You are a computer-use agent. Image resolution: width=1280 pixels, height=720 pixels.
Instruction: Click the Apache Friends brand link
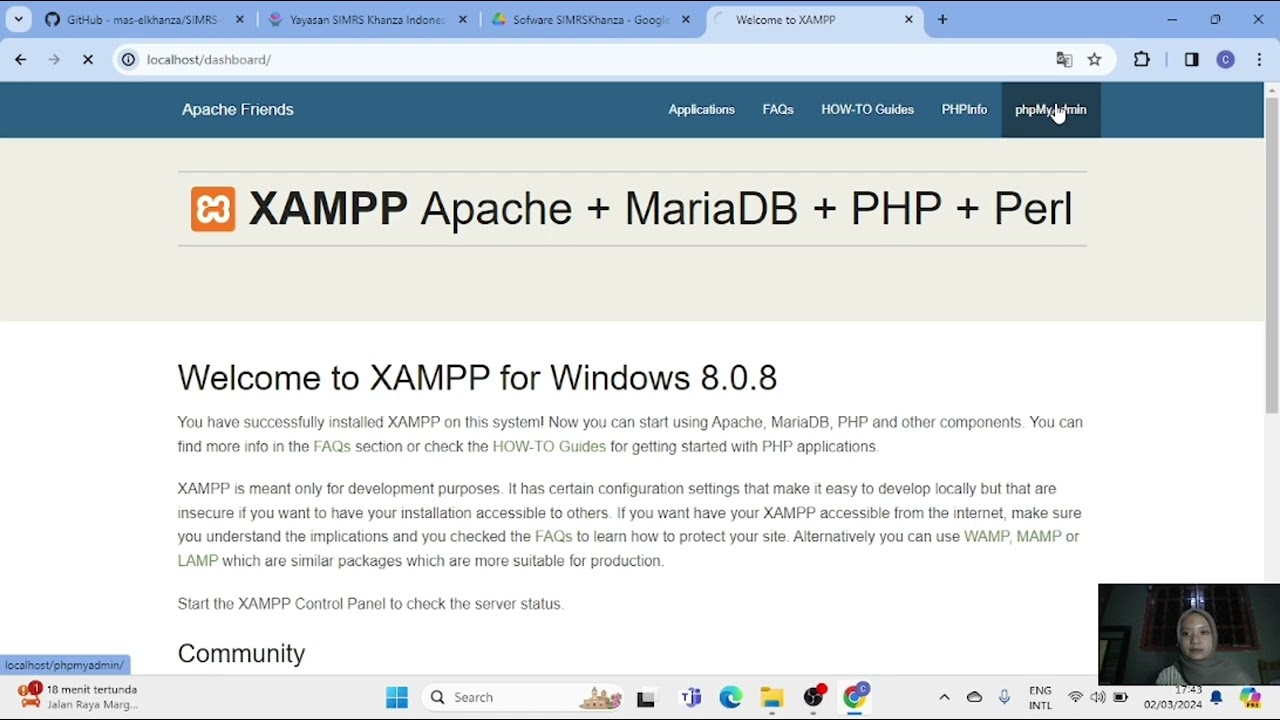click(x=238, y=110)
